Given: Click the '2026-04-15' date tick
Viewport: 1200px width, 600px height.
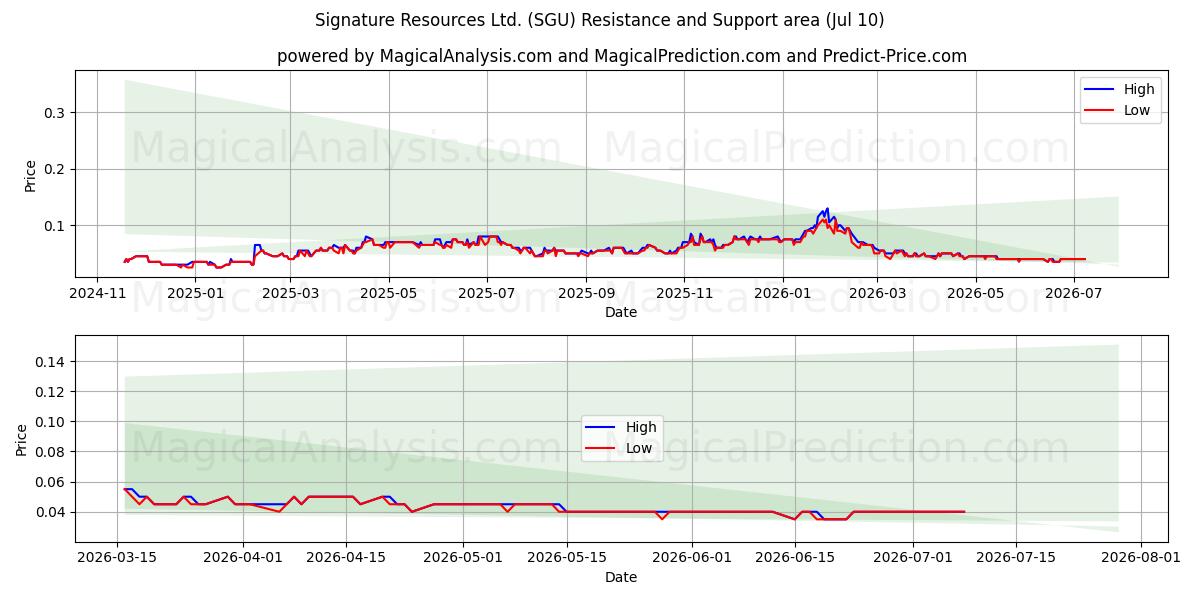Looking at the screenshot, I should pyautogui.click(x=347, y=558).
